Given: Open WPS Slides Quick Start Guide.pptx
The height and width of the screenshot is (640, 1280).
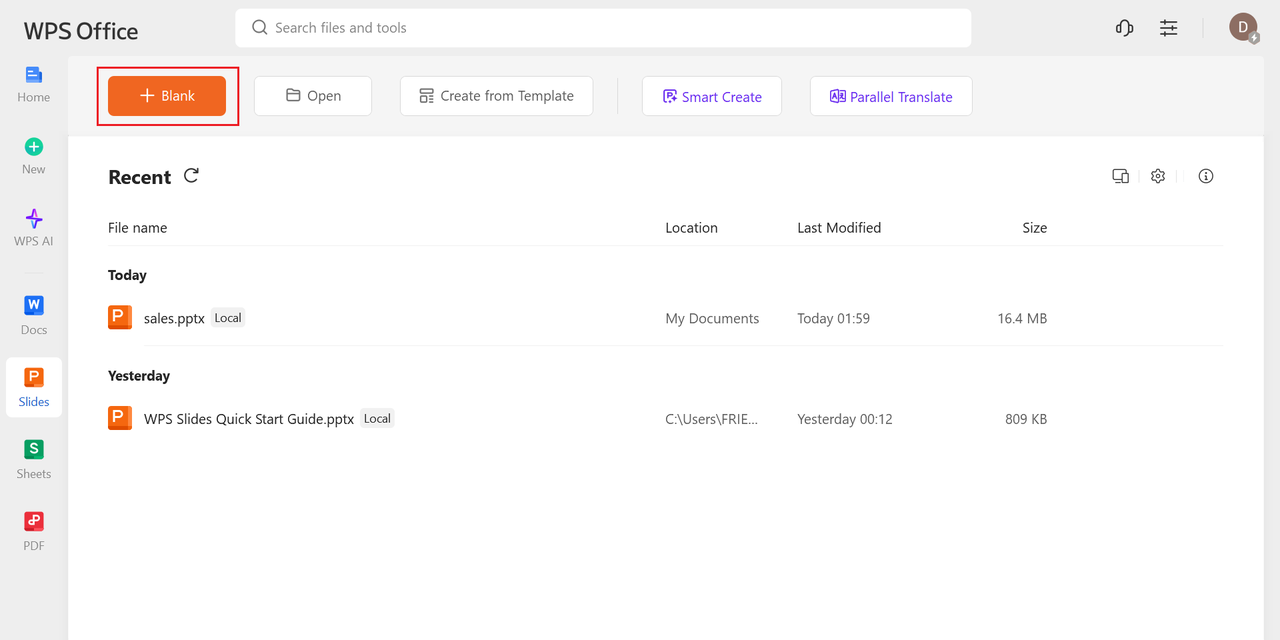Looking at the screenshot, I should 249,419.
